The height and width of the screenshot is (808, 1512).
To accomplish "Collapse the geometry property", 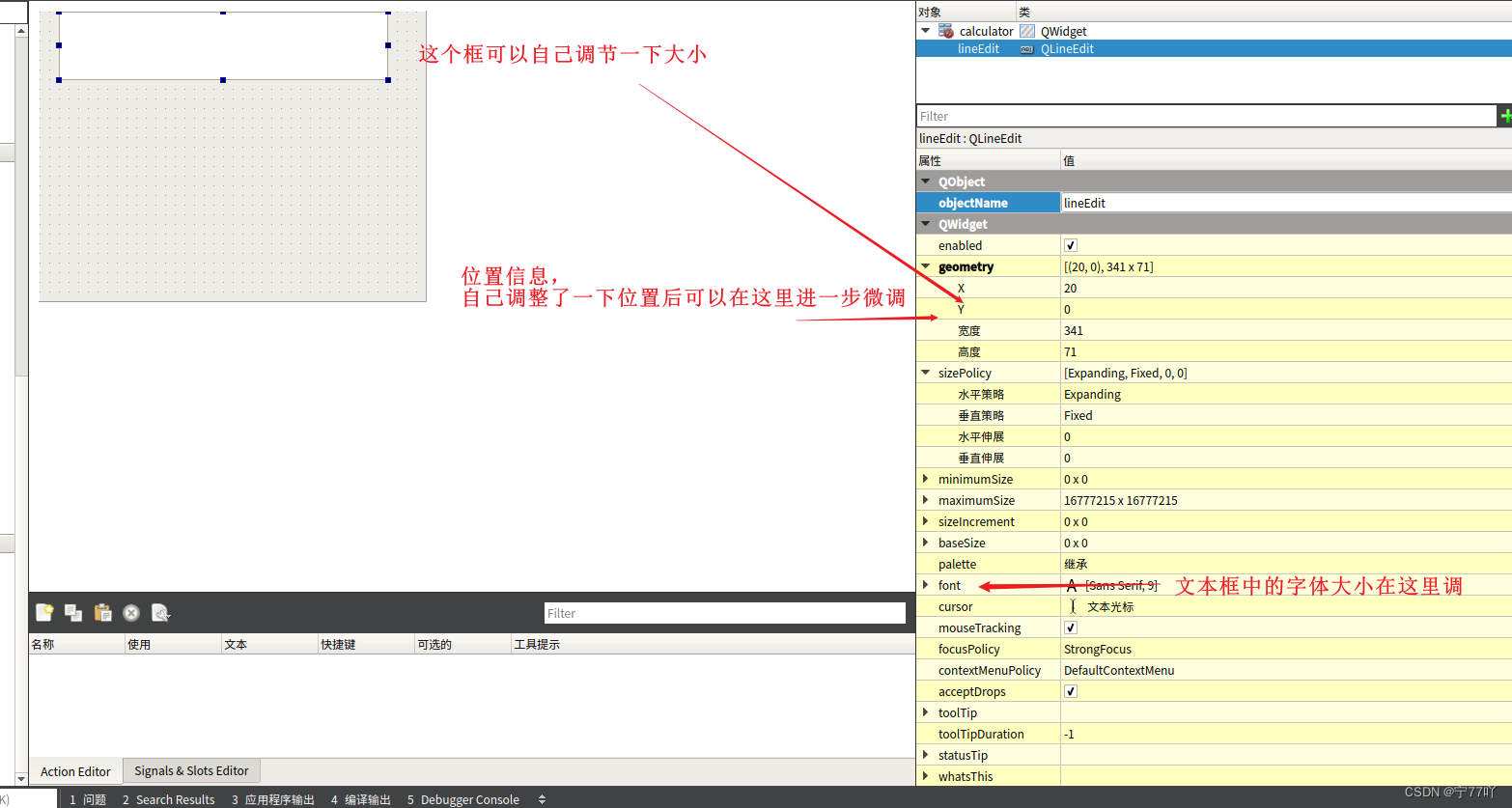I will [926, 266].
